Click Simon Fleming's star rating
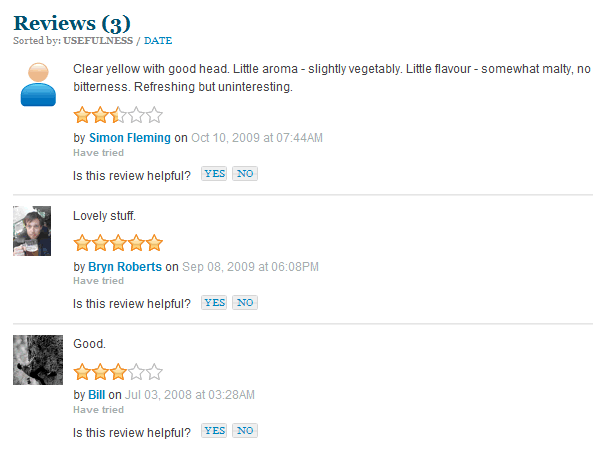The width and height of the screenshot is (608, 459). 117,114
